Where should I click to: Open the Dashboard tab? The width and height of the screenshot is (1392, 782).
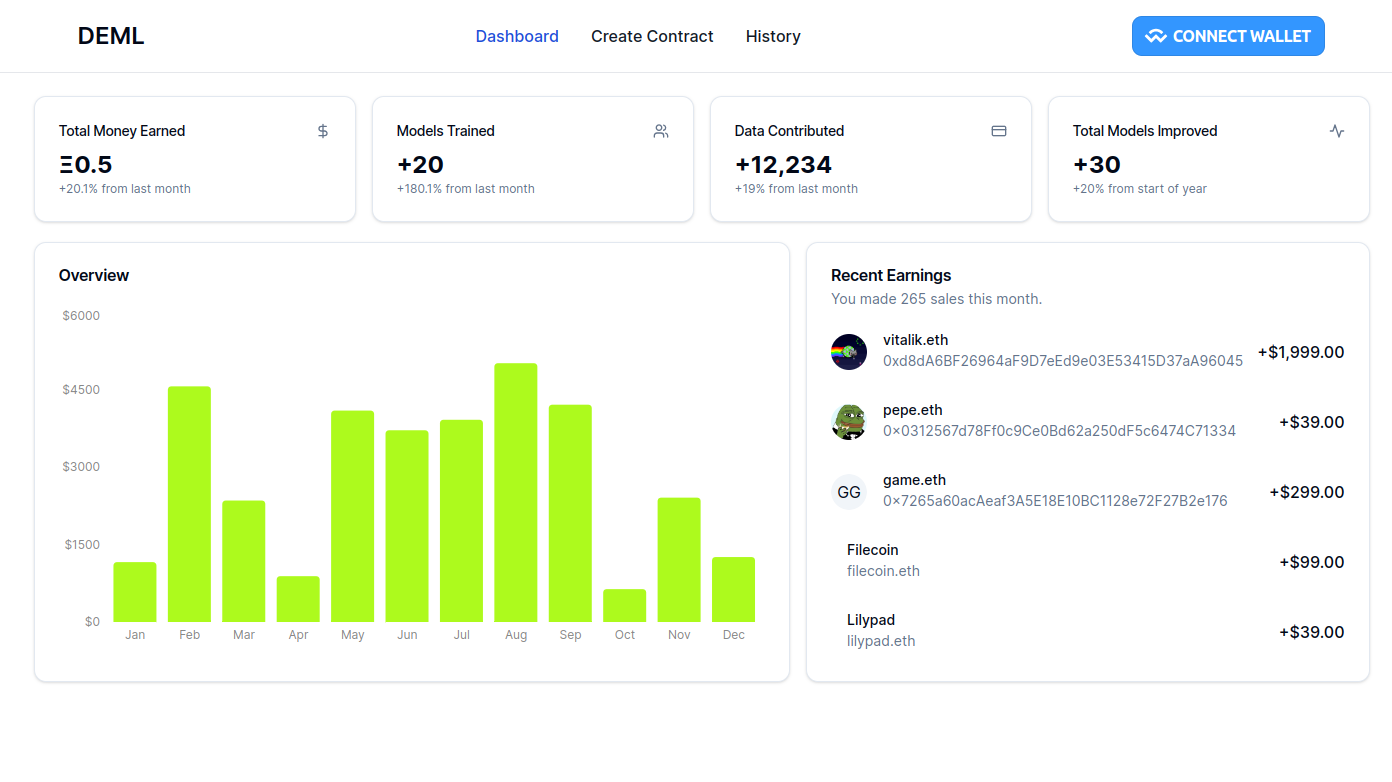pos(517,36)
